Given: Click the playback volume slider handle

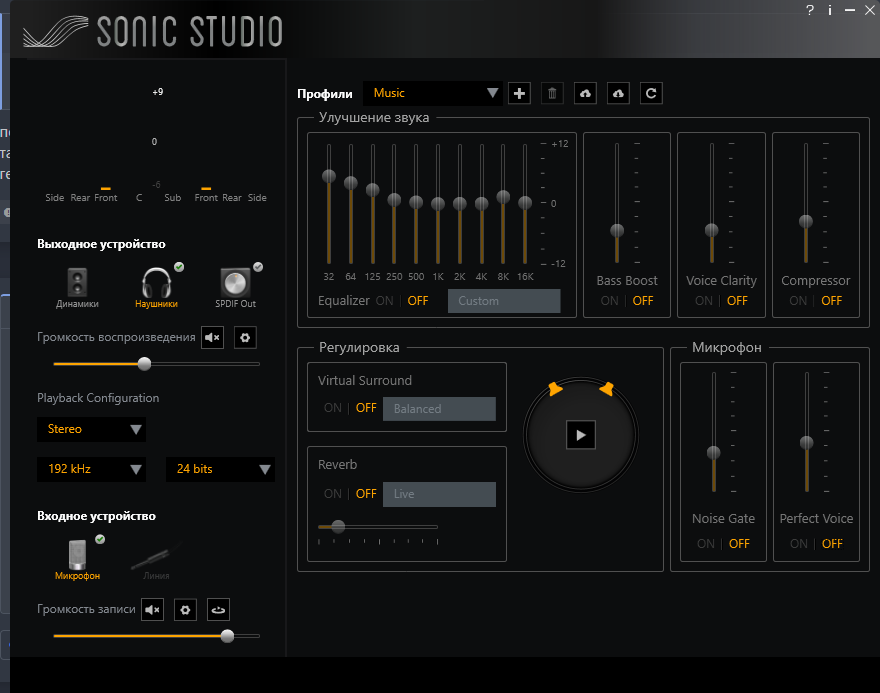Looking at the screenshot, I should [x=144, y=364].
